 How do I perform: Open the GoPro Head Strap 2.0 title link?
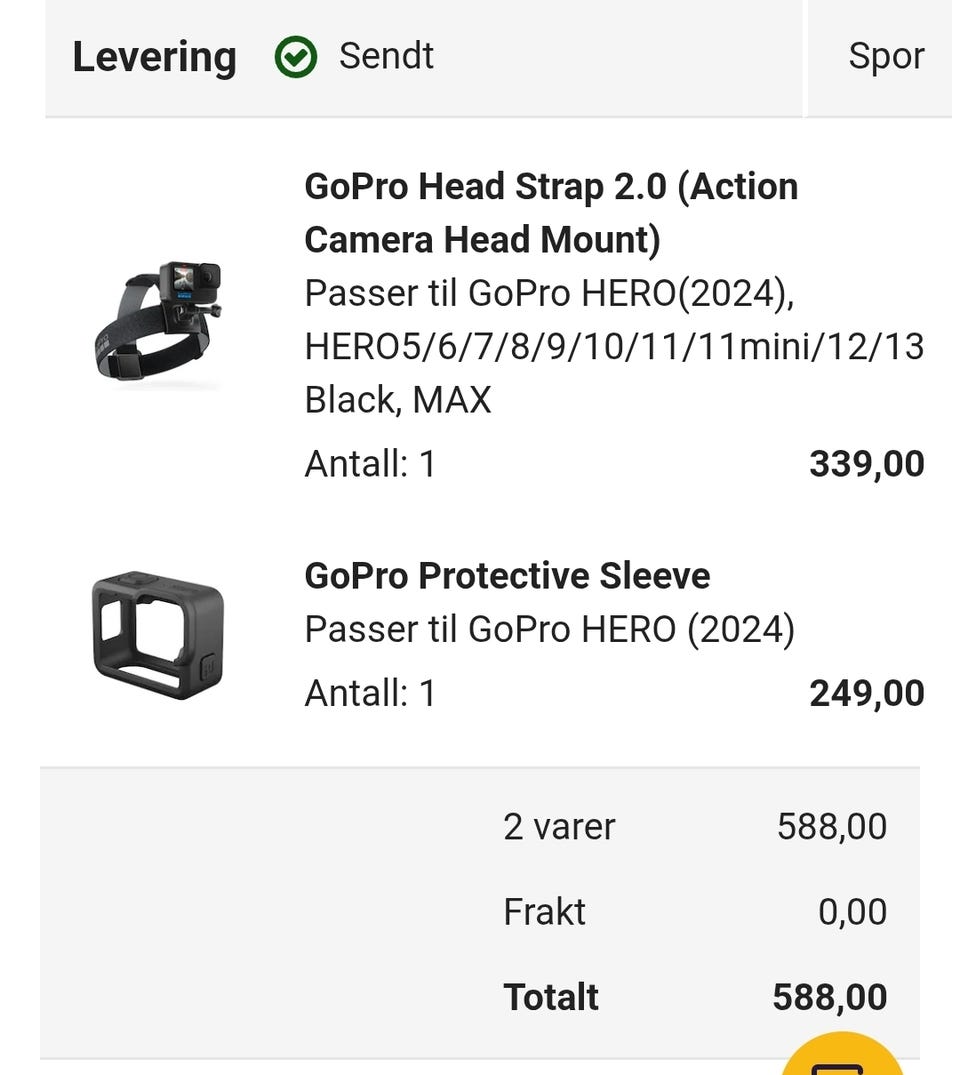pos(550,213)
